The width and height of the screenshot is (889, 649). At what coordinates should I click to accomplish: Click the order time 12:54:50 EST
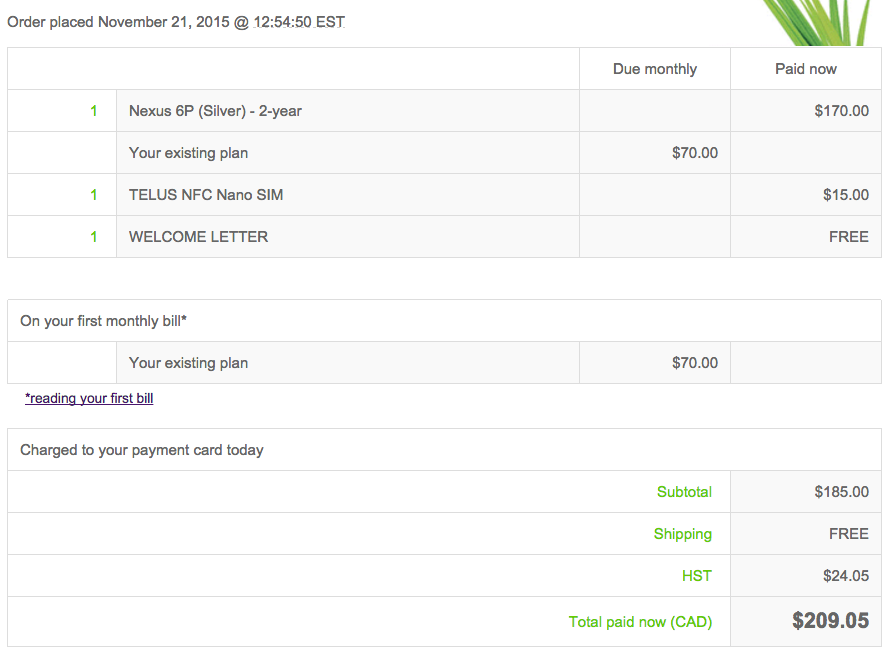point(299,22)
